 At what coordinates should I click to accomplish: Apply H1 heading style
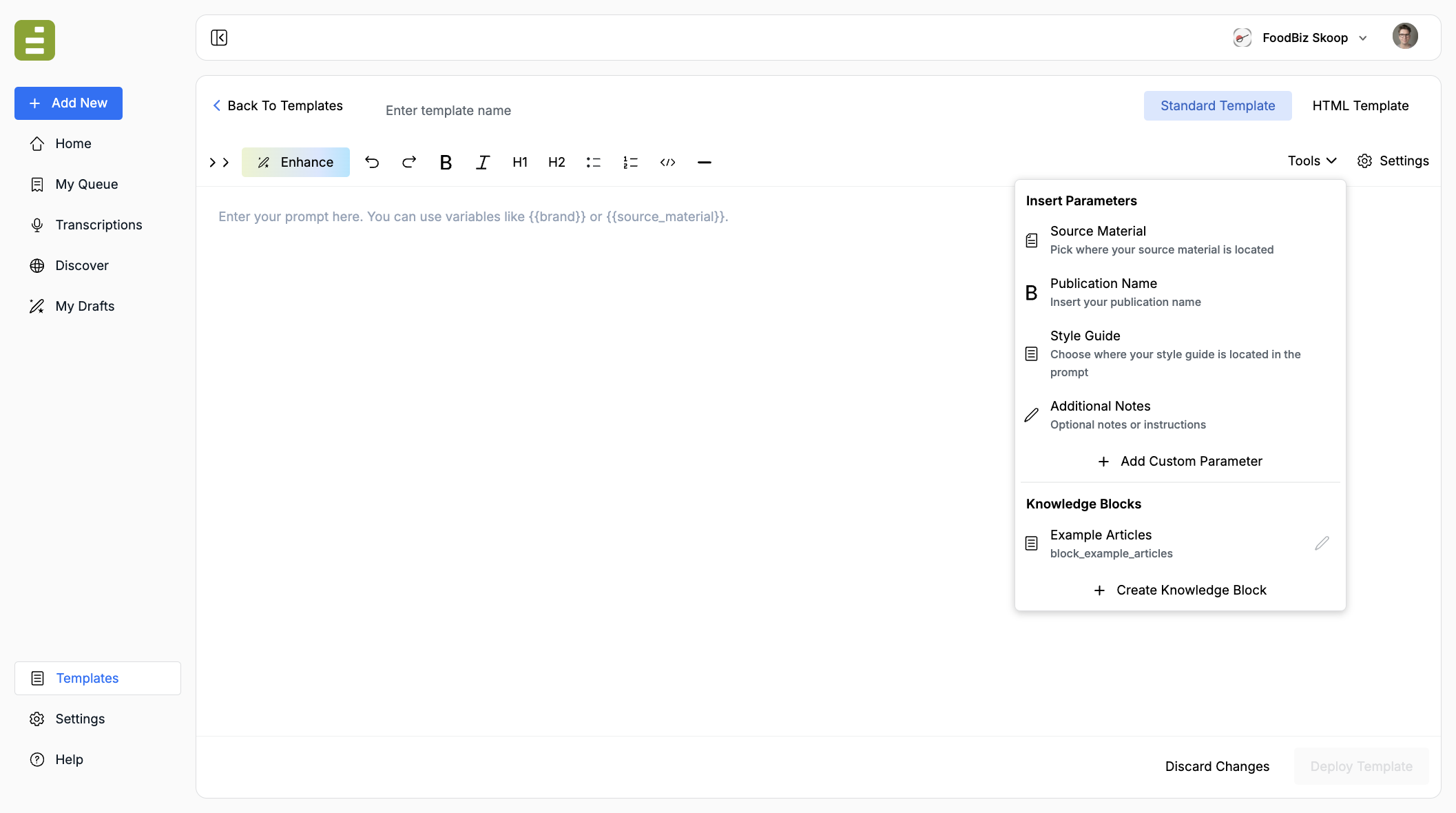tap(520, 162)
